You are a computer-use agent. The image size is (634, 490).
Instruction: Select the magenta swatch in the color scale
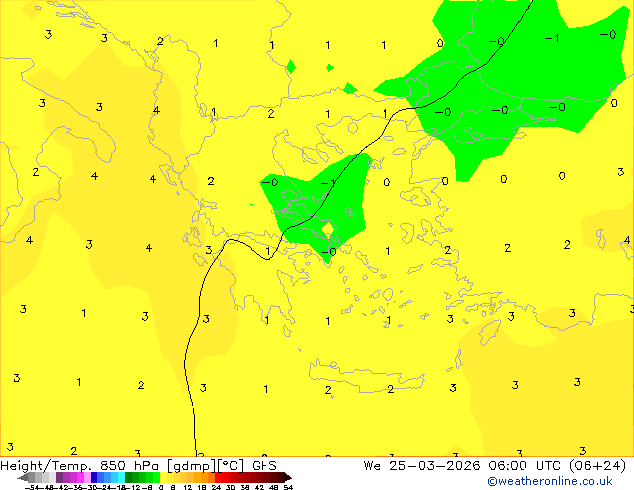coord(80,478)
